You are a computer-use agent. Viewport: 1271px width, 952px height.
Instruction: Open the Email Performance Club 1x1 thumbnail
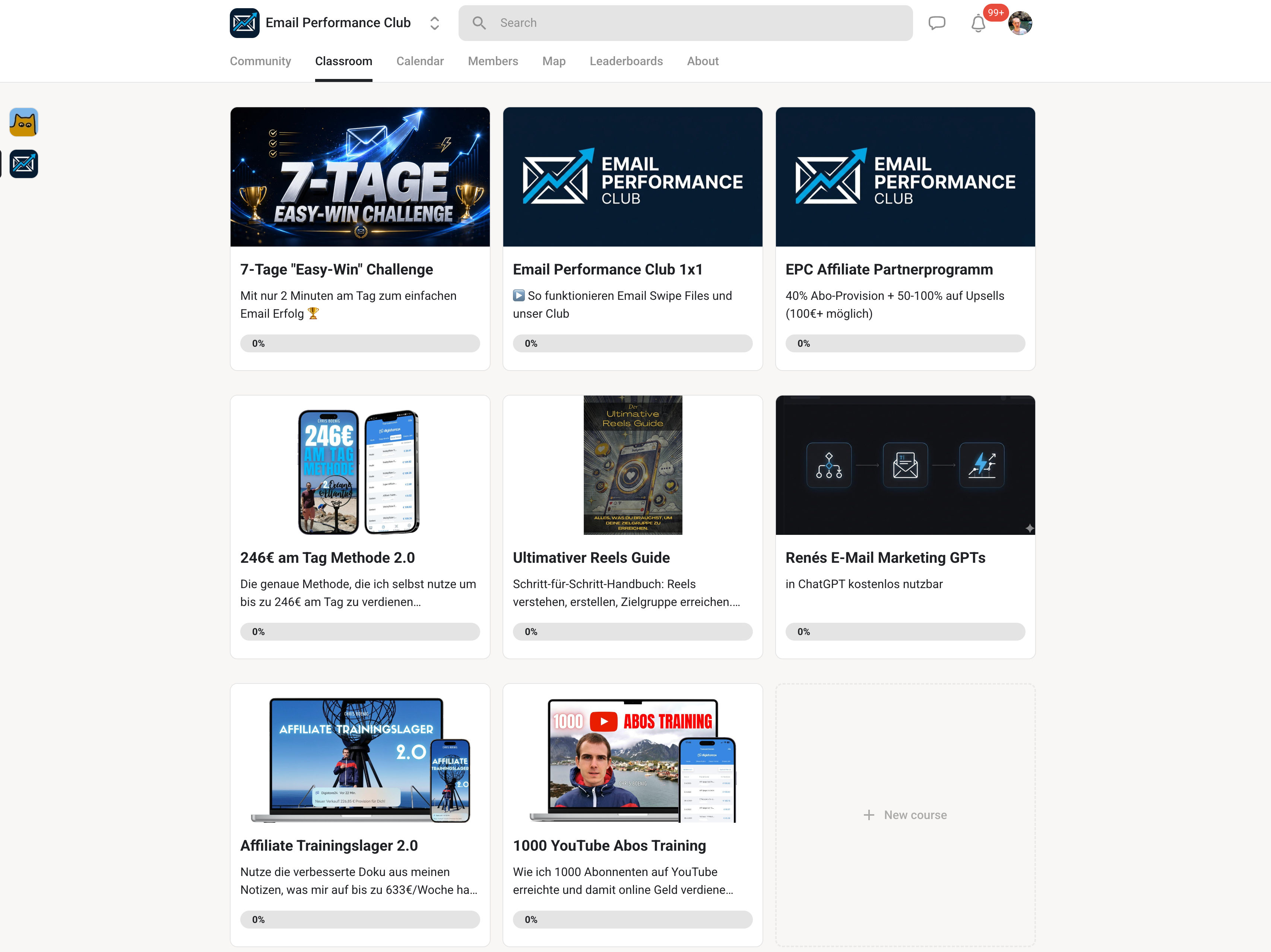point(633,177)
